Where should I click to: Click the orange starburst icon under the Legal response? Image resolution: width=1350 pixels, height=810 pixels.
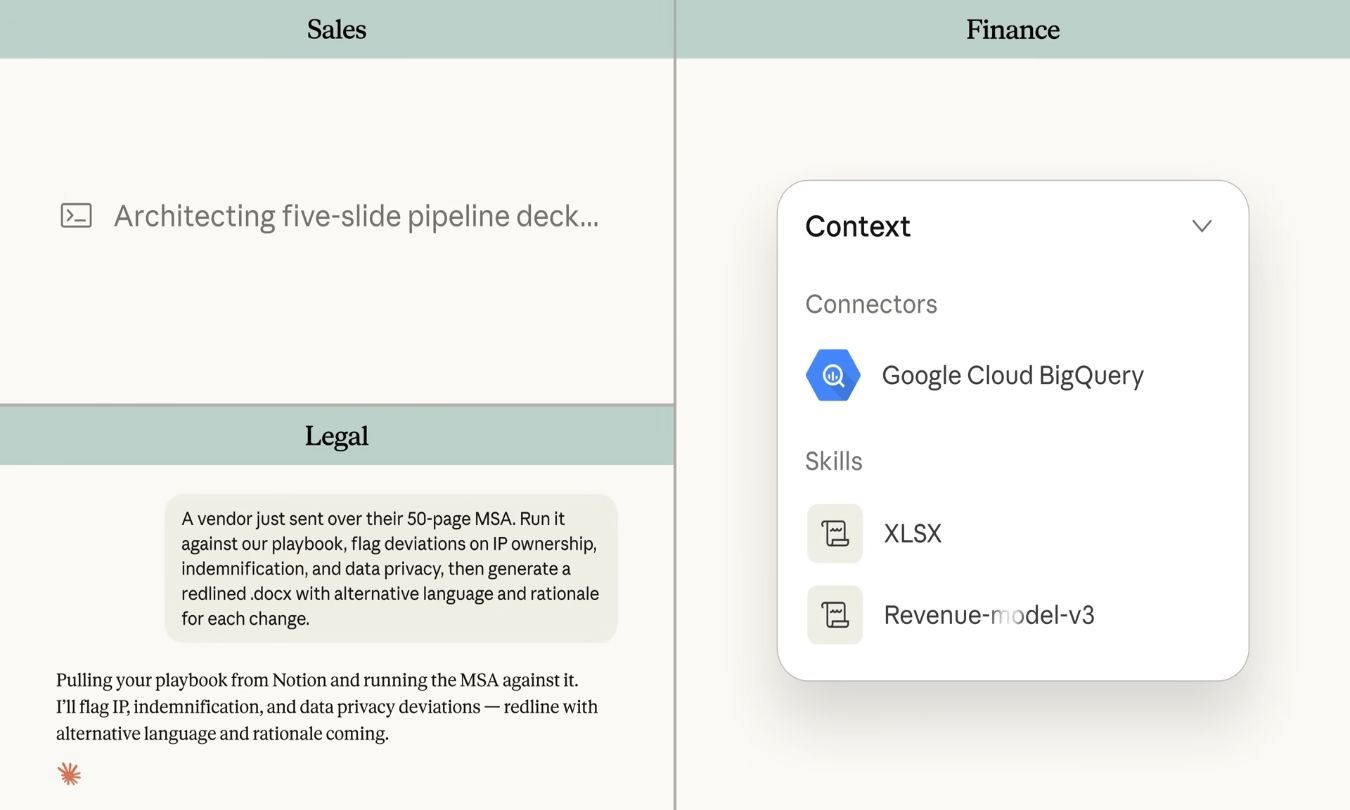pos(69,773)
